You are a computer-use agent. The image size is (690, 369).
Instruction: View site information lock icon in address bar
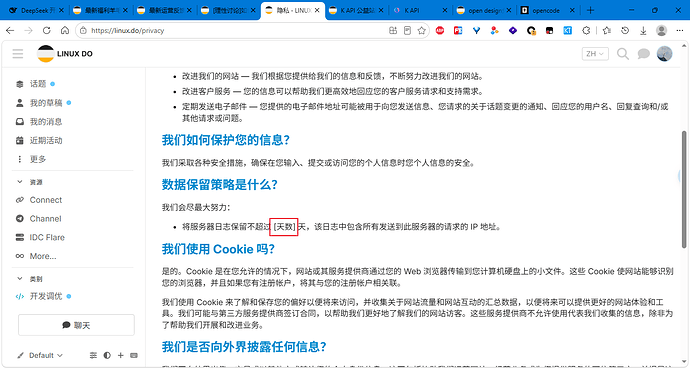[x=84, y=30]
